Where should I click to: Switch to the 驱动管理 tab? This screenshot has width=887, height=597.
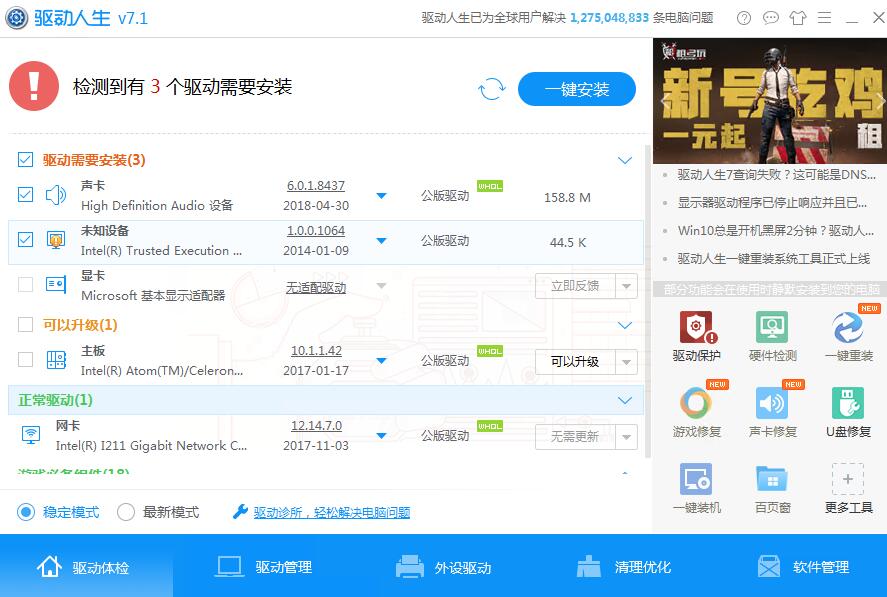[x=266, y=566]
